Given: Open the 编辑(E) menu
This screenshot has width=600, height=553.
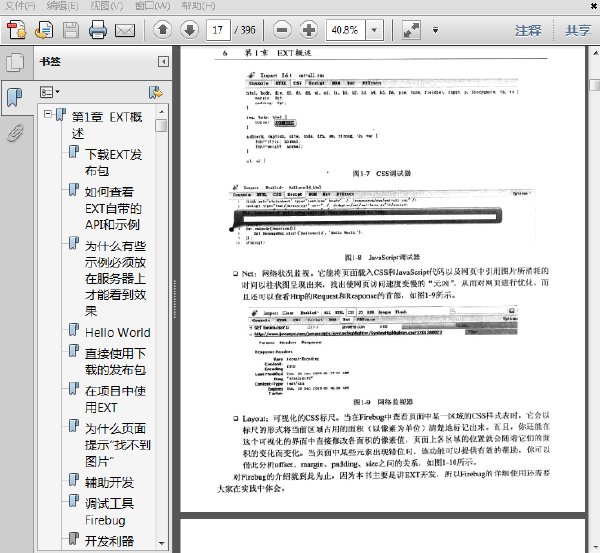Looking at the screenshot, I should click(x=62, y=6).
